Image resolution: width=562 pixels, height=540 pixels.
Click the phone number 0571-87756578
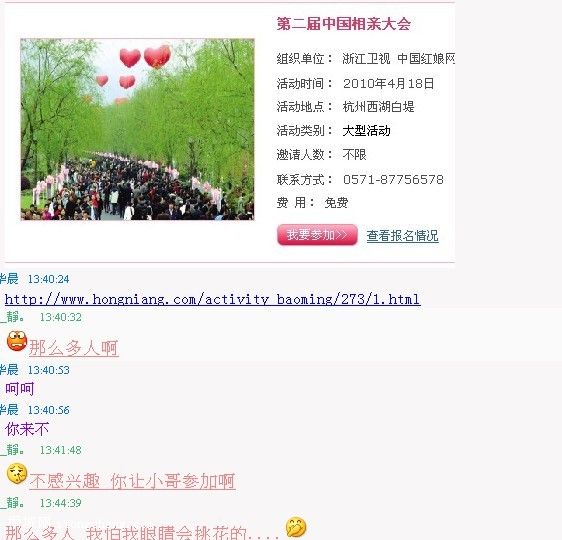point(393,180)
